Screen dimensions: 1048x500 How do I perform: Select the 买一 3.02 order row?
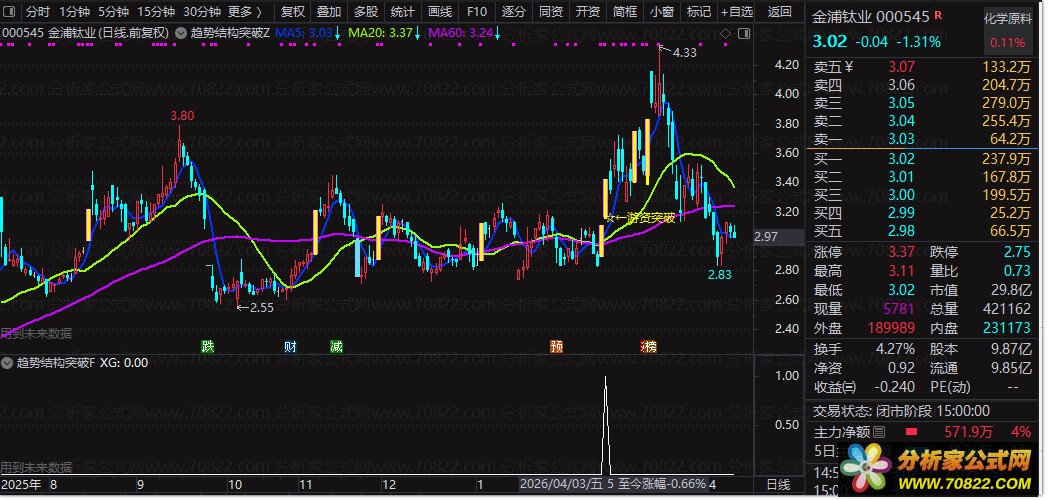click(x=923, y=159)
